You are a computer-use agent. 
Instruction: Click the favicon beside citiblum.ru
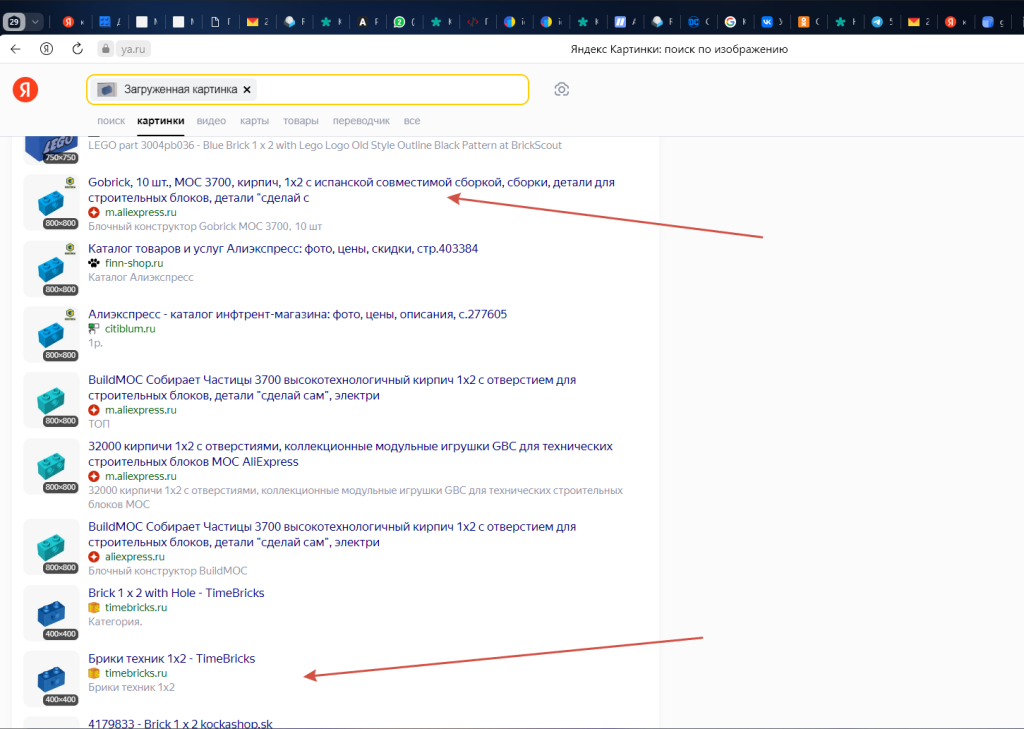pyautogui.click(x=94, y=329)
